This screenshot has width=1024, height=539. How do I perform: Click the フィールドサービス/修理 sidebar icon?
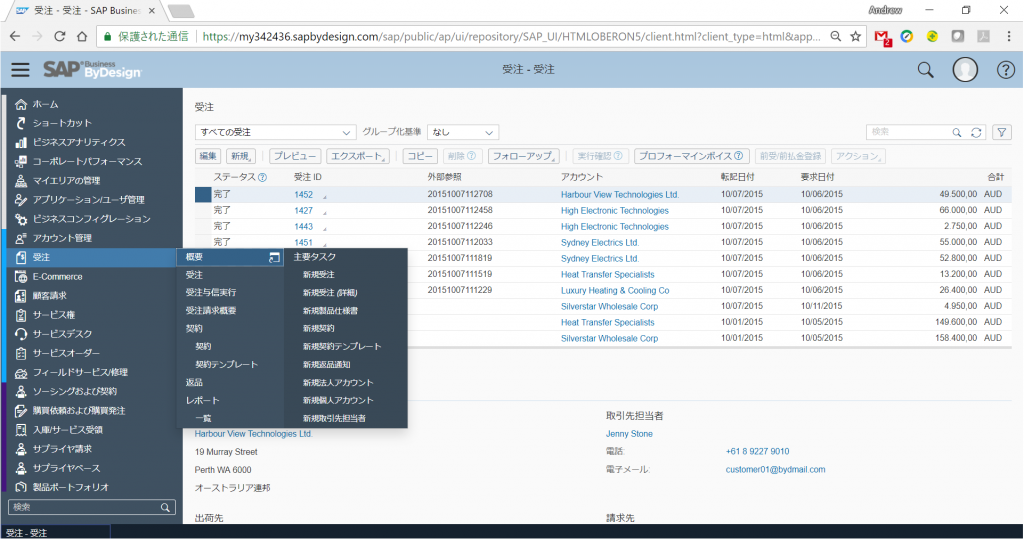coord(21,373)
